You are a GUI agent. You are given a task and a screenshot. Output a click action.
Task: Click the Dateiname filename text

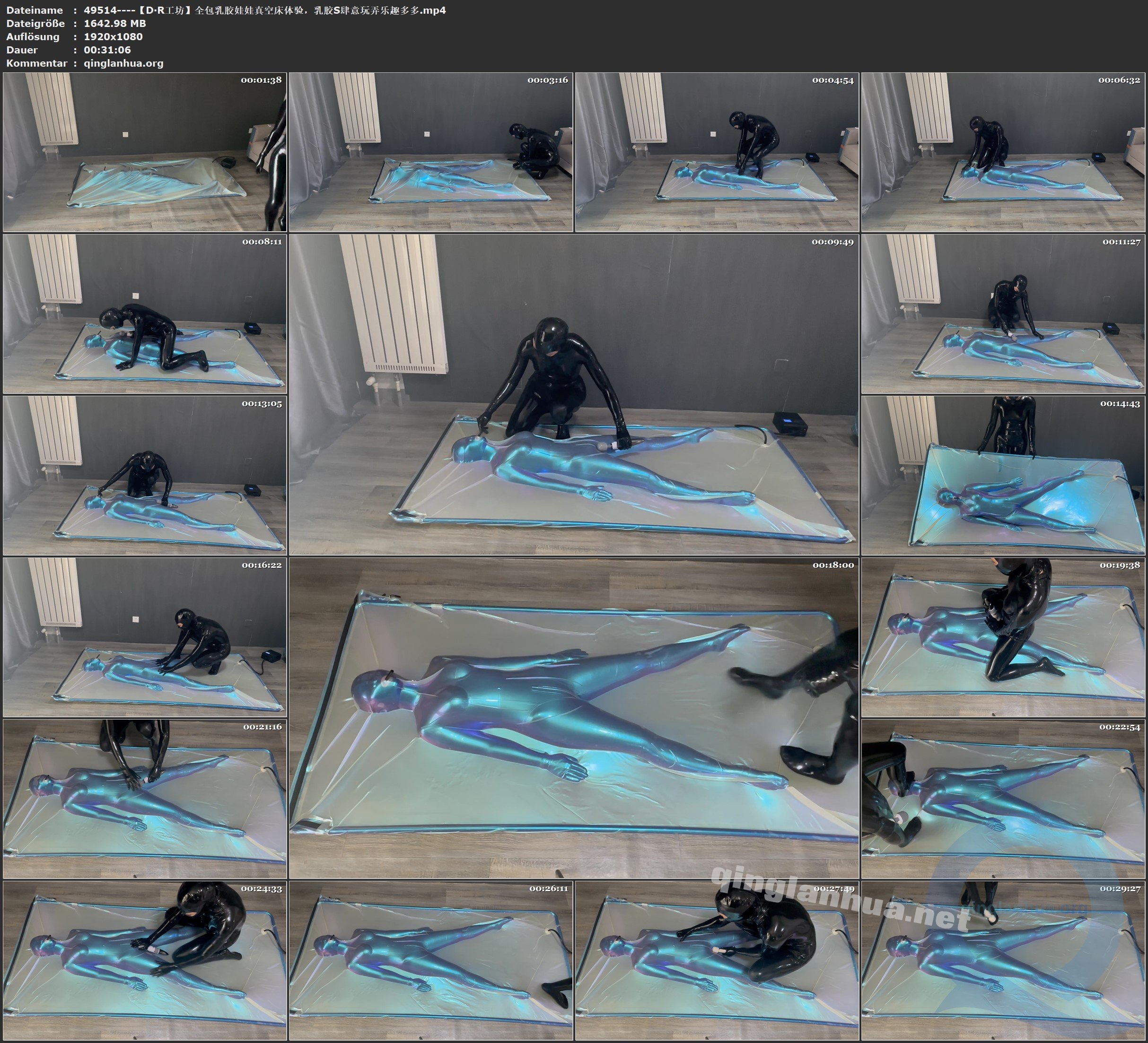[265, 9]
